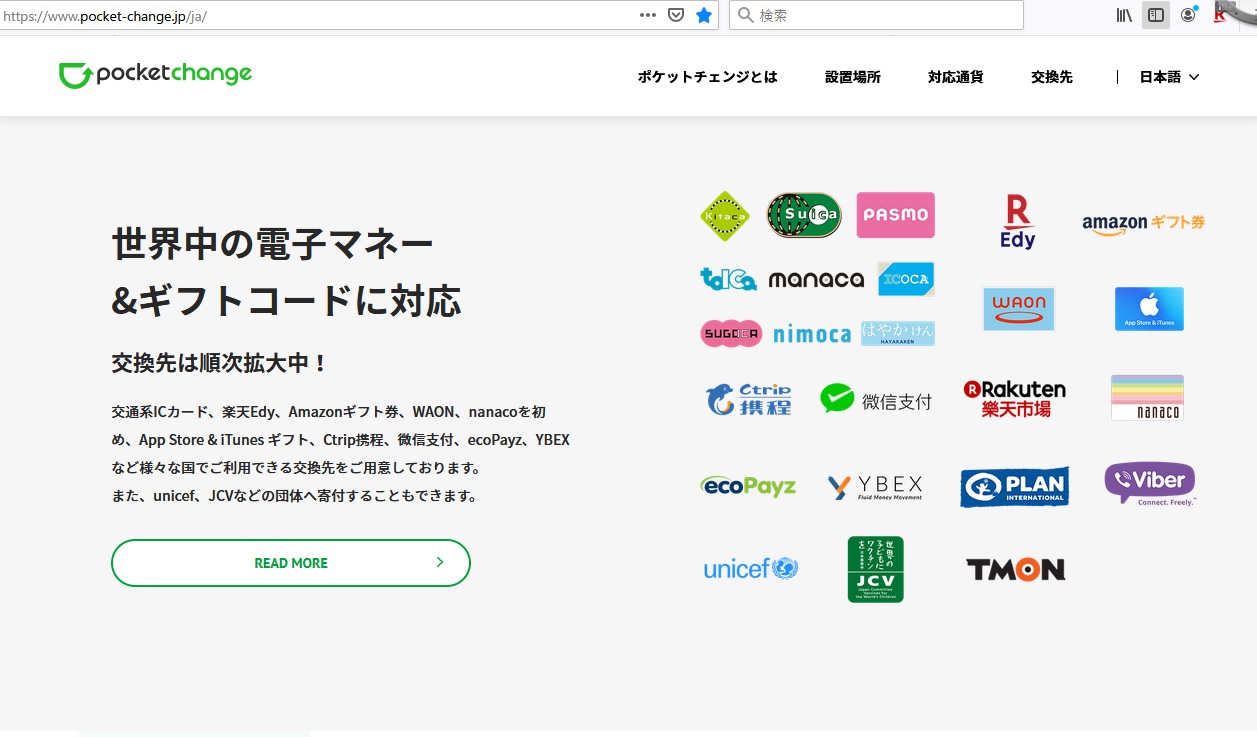Click the YBEX logo
The height and width of the screenshot is (737, 1257).
(x=875, y=487)
